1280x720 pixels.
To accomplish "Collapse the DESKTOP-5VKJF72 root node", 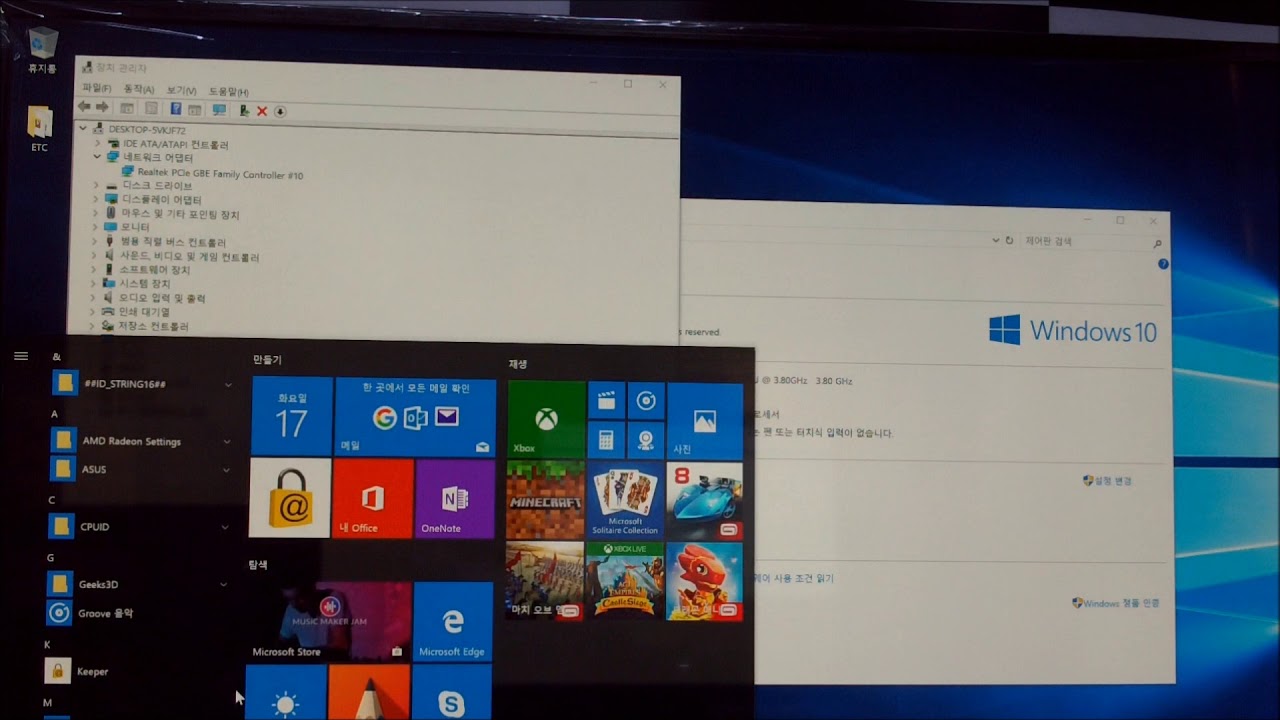I will 83,129.
